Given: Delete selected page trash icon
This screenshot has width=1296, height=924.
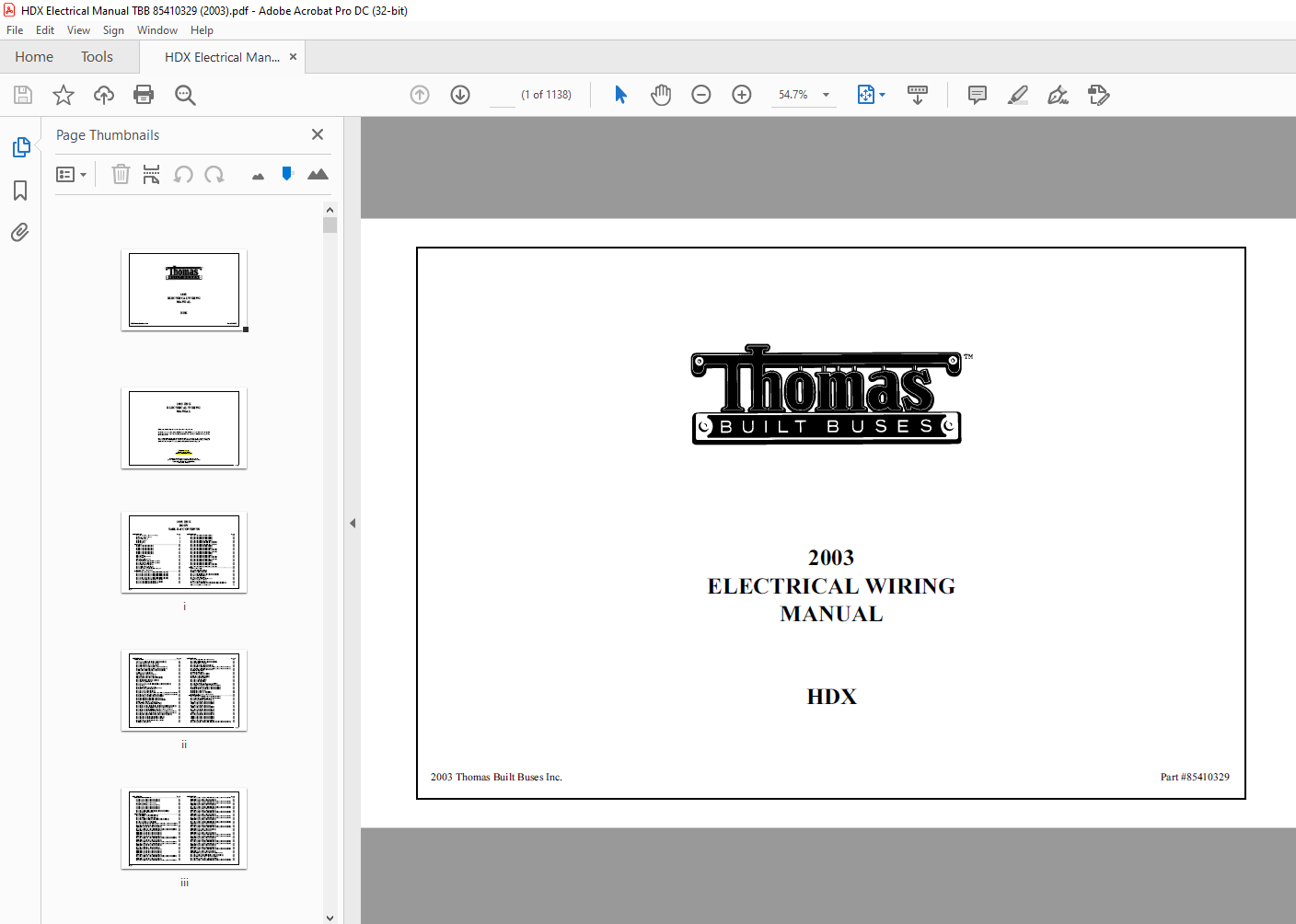Looking at the screenshot, I should click(x=121, y=174).
